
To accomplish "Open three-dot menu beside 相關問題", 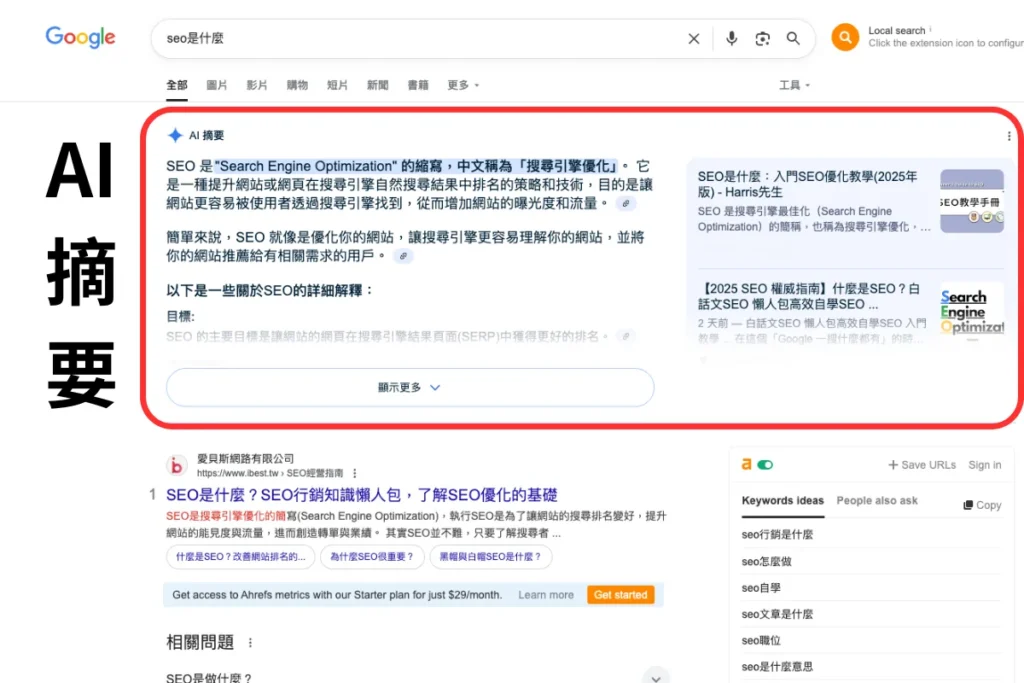I will point(250,643).
